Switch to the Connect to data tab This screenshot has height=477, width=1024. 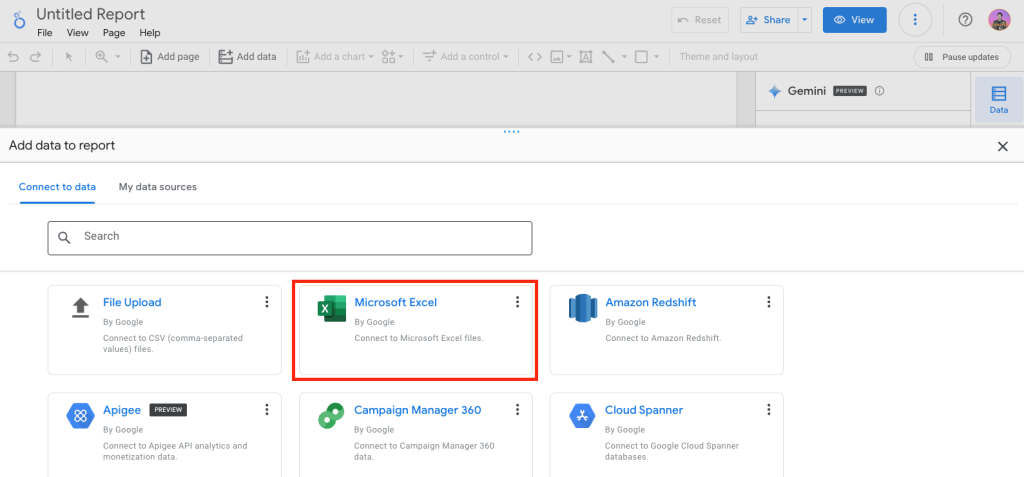(x=57, y=187)
